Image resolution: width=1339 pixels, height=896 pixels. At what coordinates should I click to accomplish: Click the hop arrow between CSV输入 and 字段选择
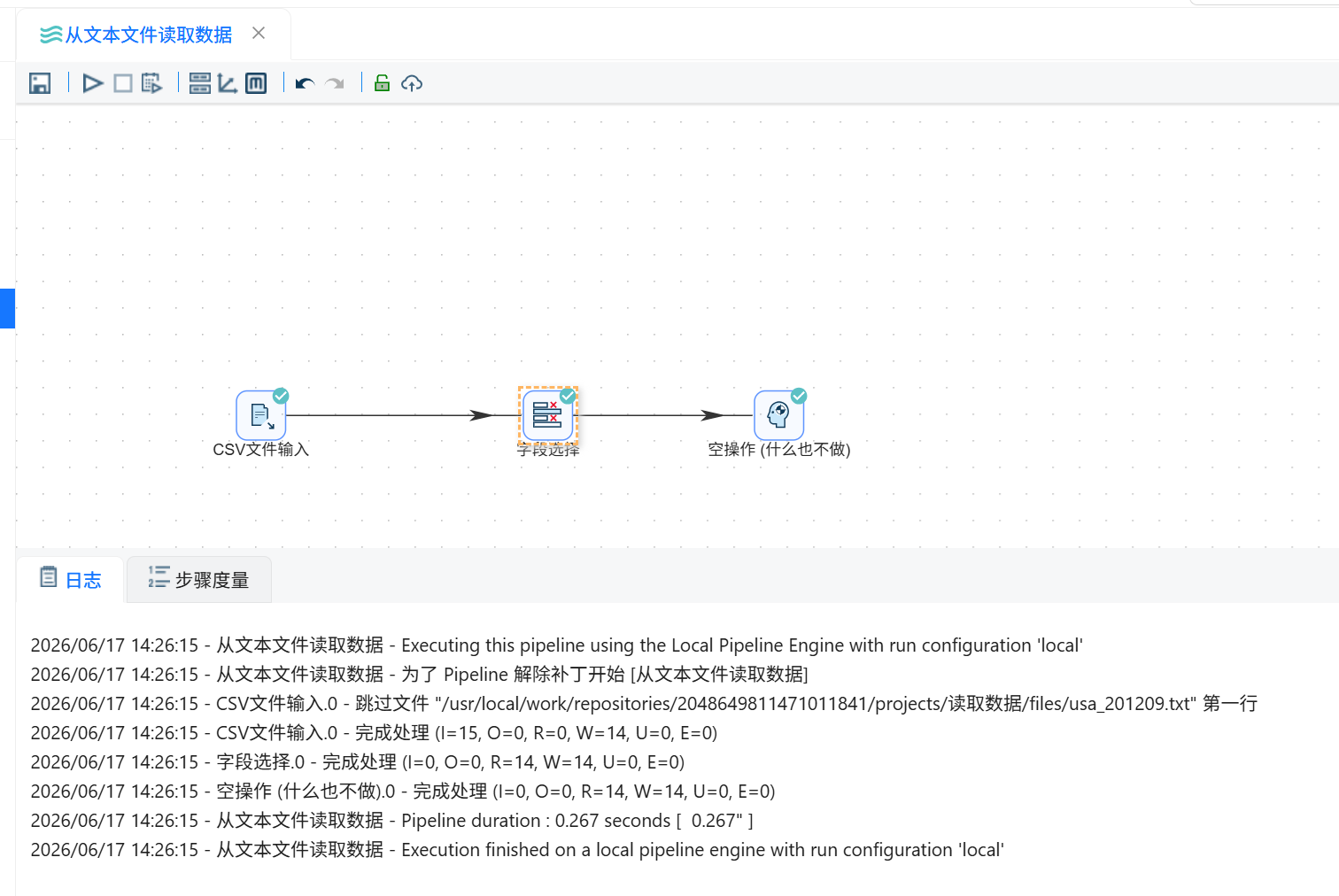pos(403,415)
